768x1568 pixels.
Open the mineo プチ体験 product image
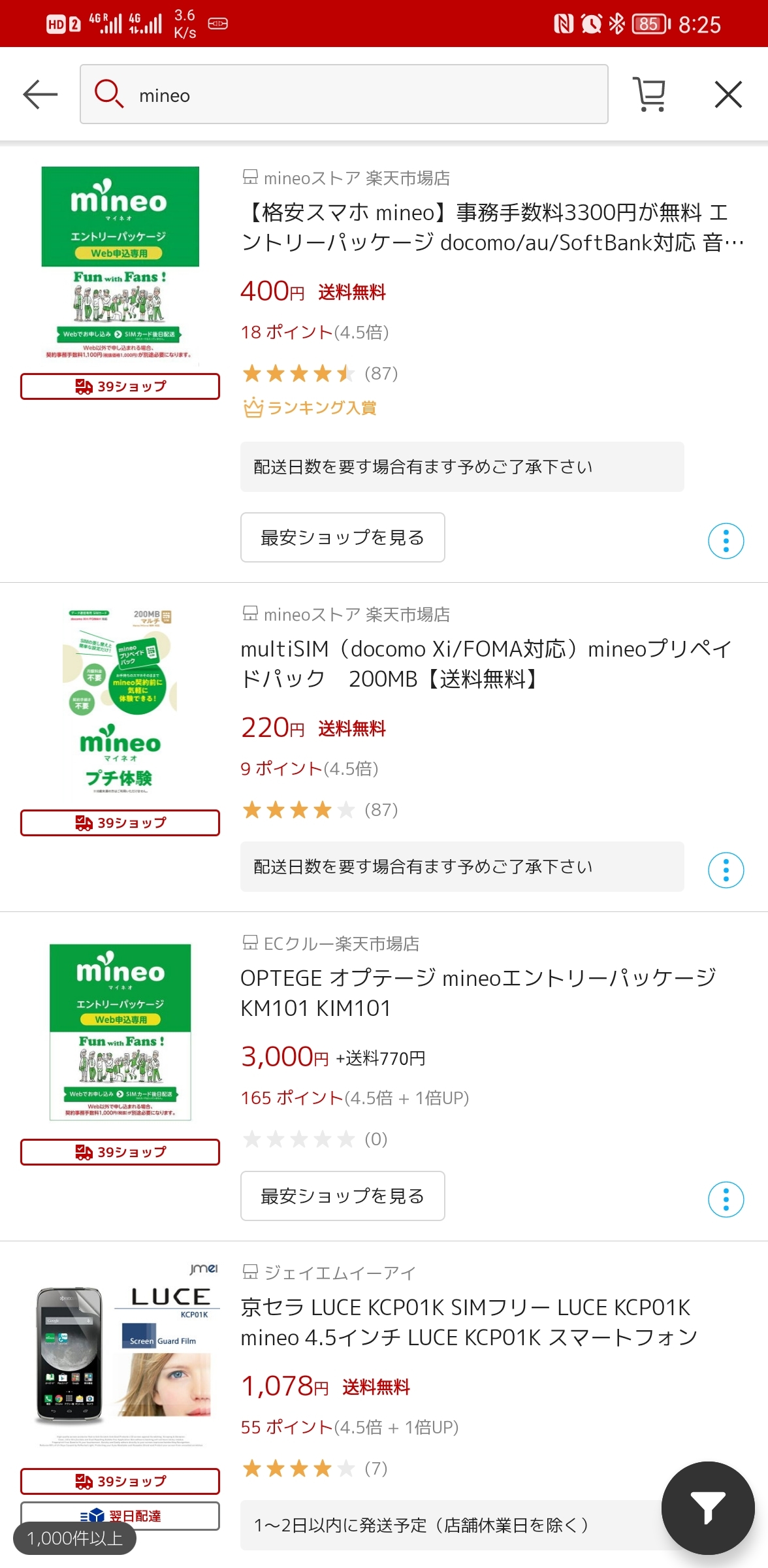pos(120,701)
